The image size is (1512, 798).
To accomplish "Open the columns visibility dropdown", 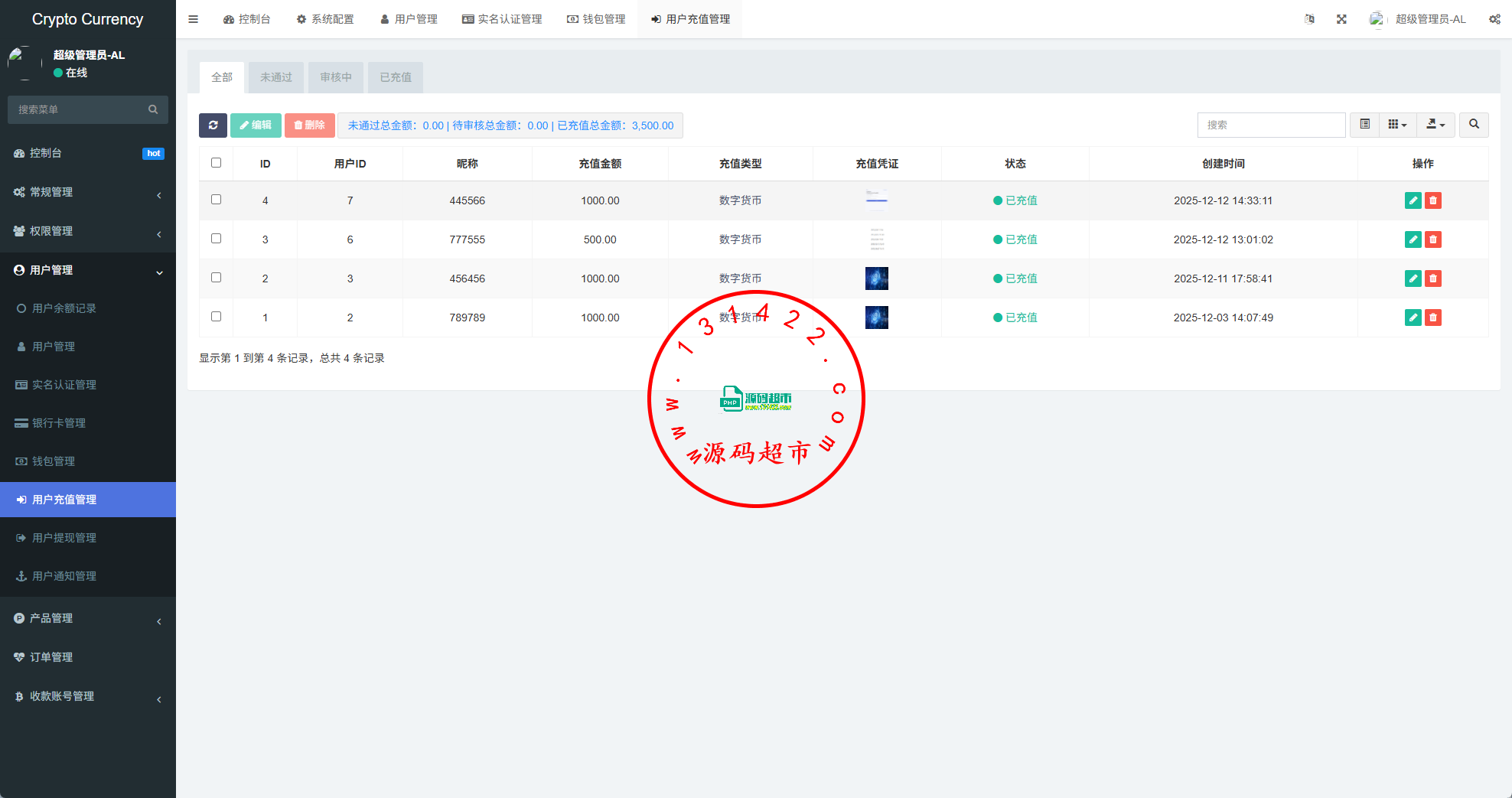I will point(1397,125).
